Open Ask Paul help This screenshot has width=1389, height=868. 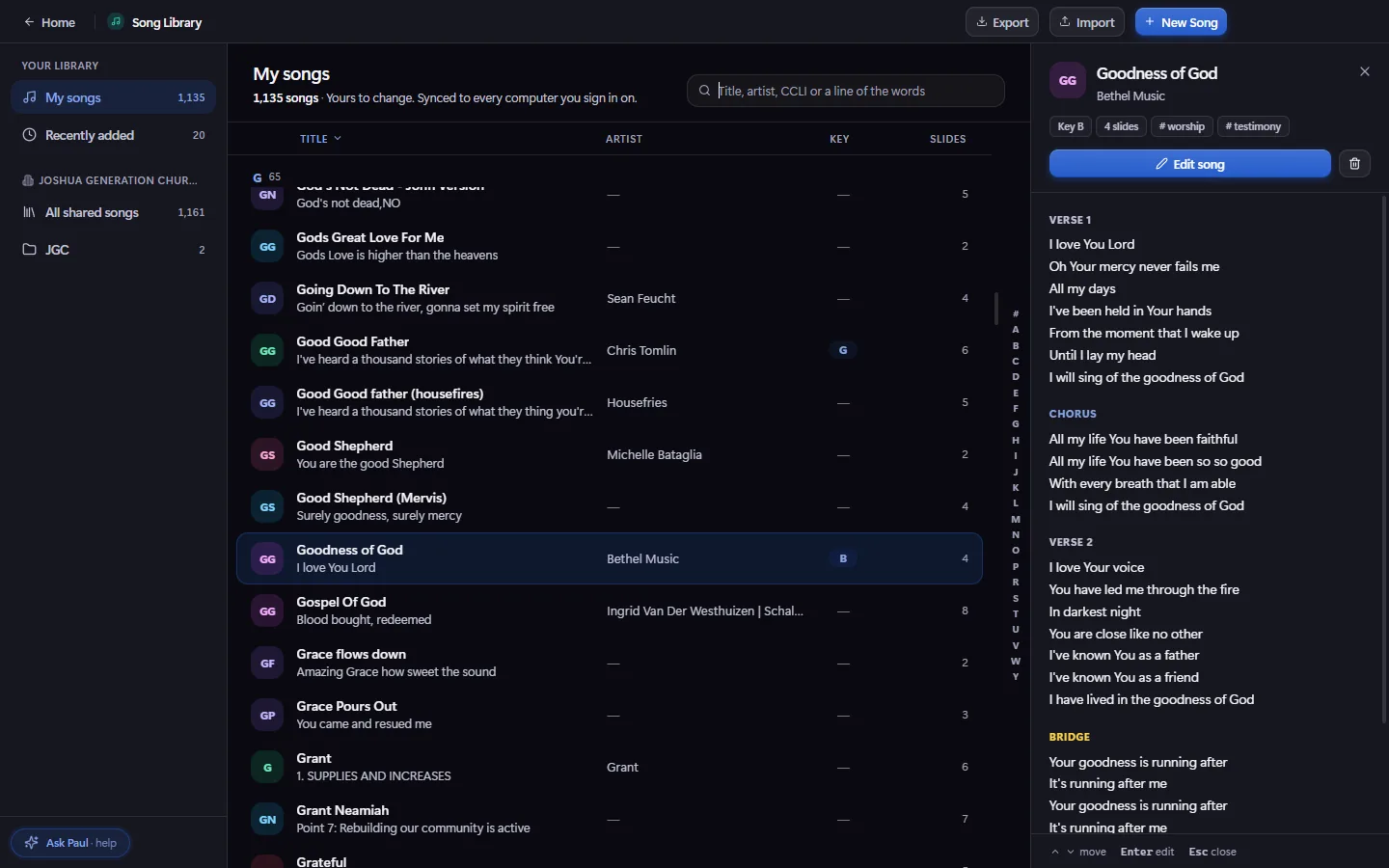[x=70, y=843]
